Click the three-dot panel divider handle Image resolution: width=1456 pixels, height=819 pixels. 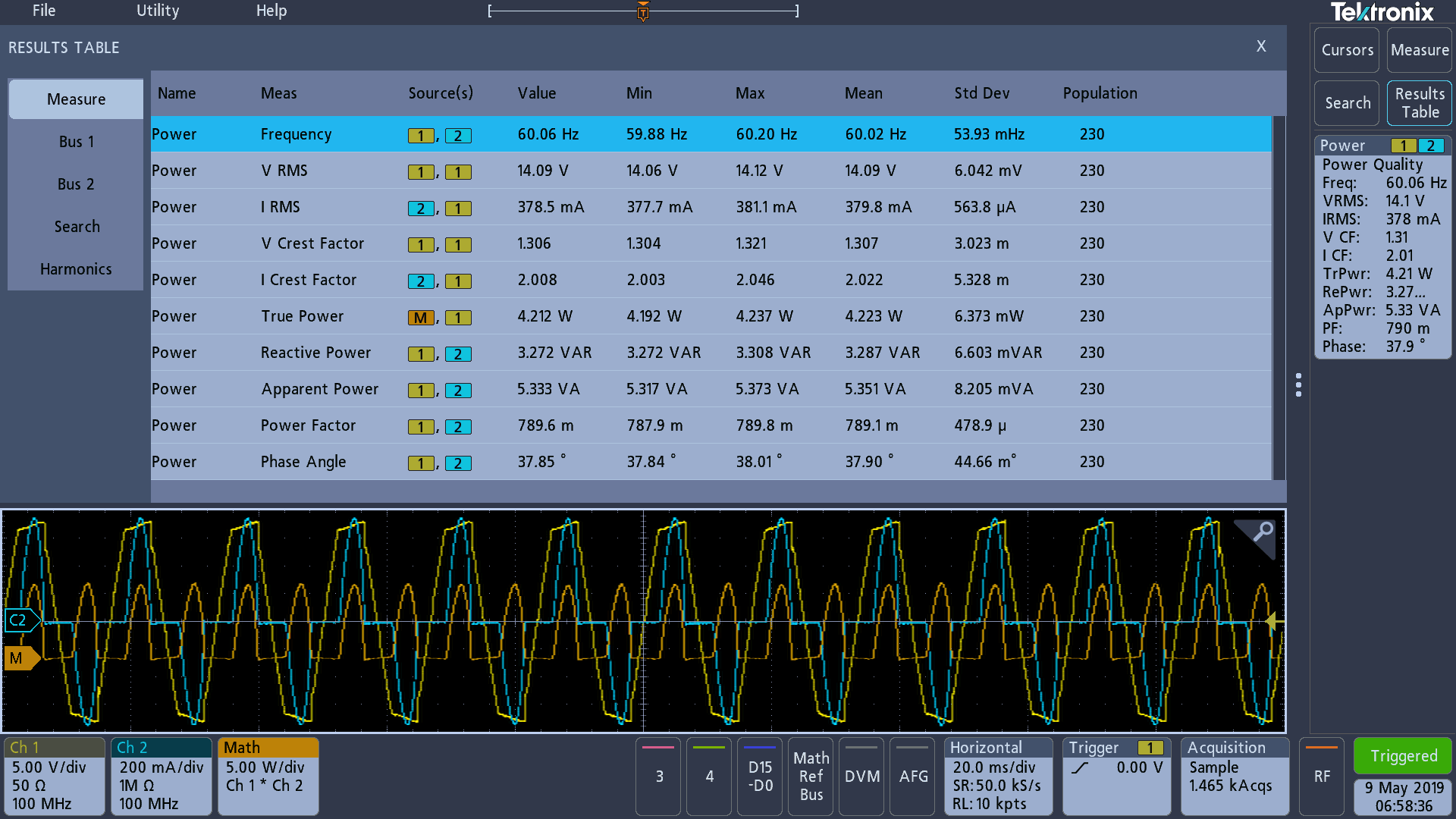click(x=1298, y=385)
